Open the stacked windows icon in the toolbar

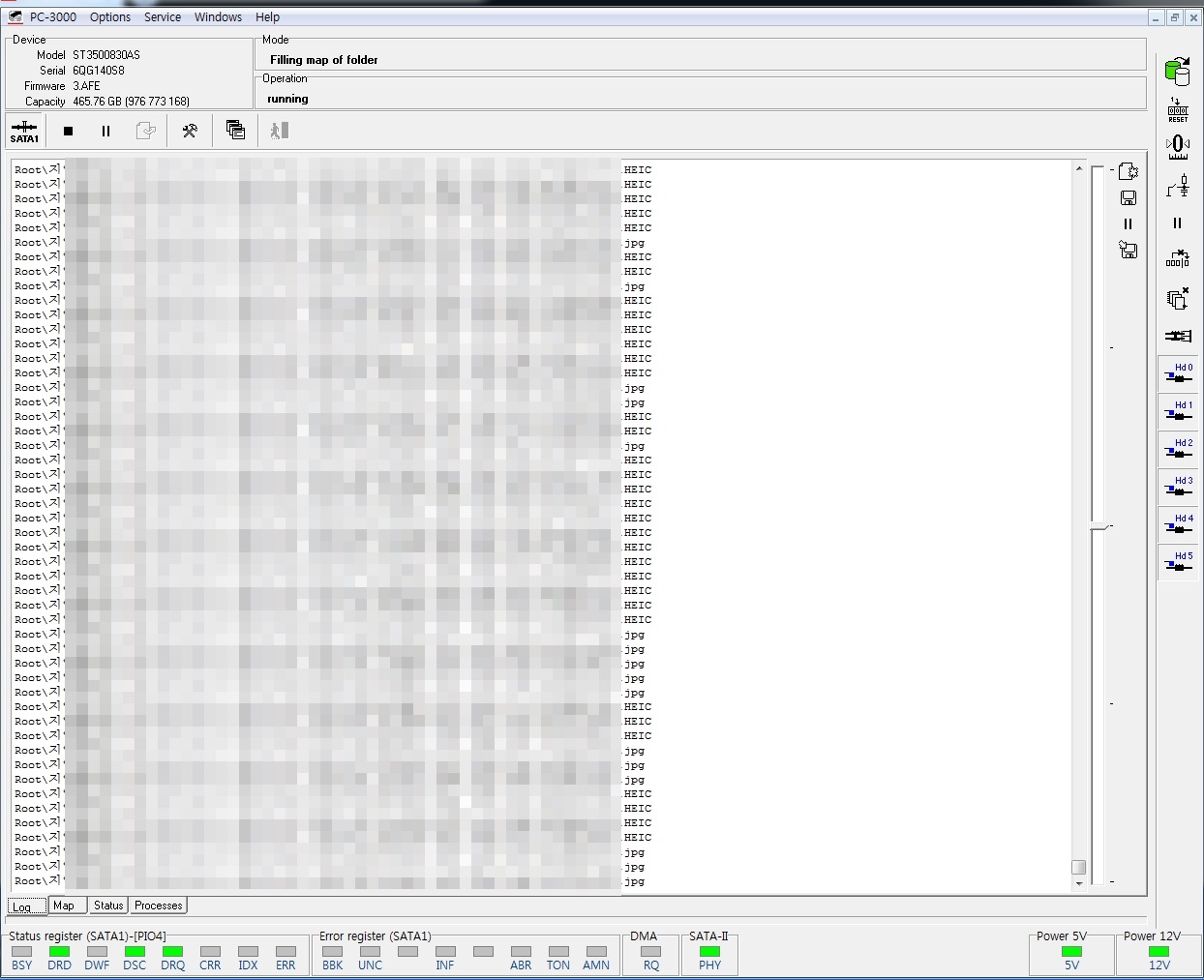tap(235, 131)
